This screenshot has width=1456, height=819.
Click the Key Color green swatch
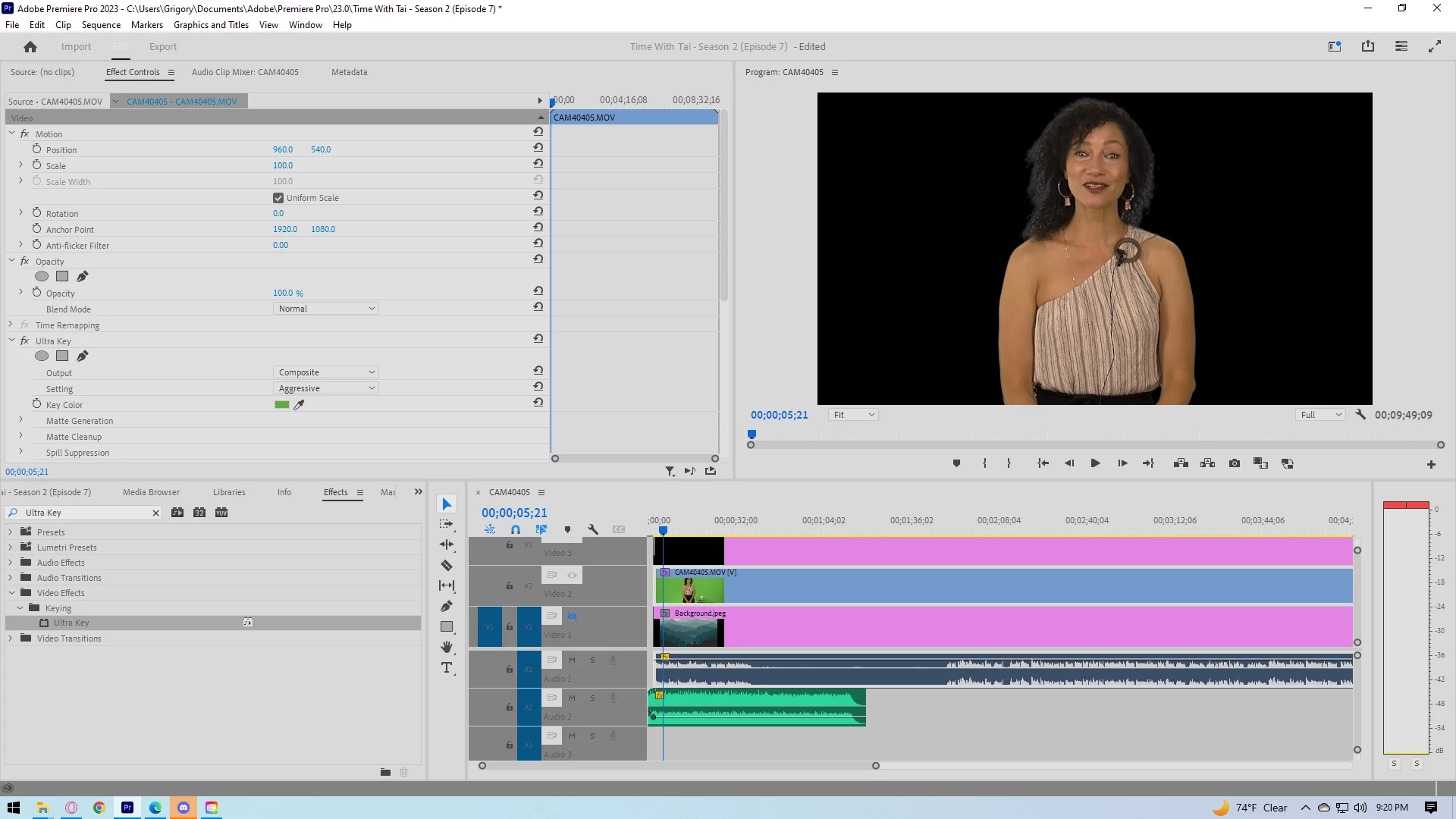click(281, 405)
